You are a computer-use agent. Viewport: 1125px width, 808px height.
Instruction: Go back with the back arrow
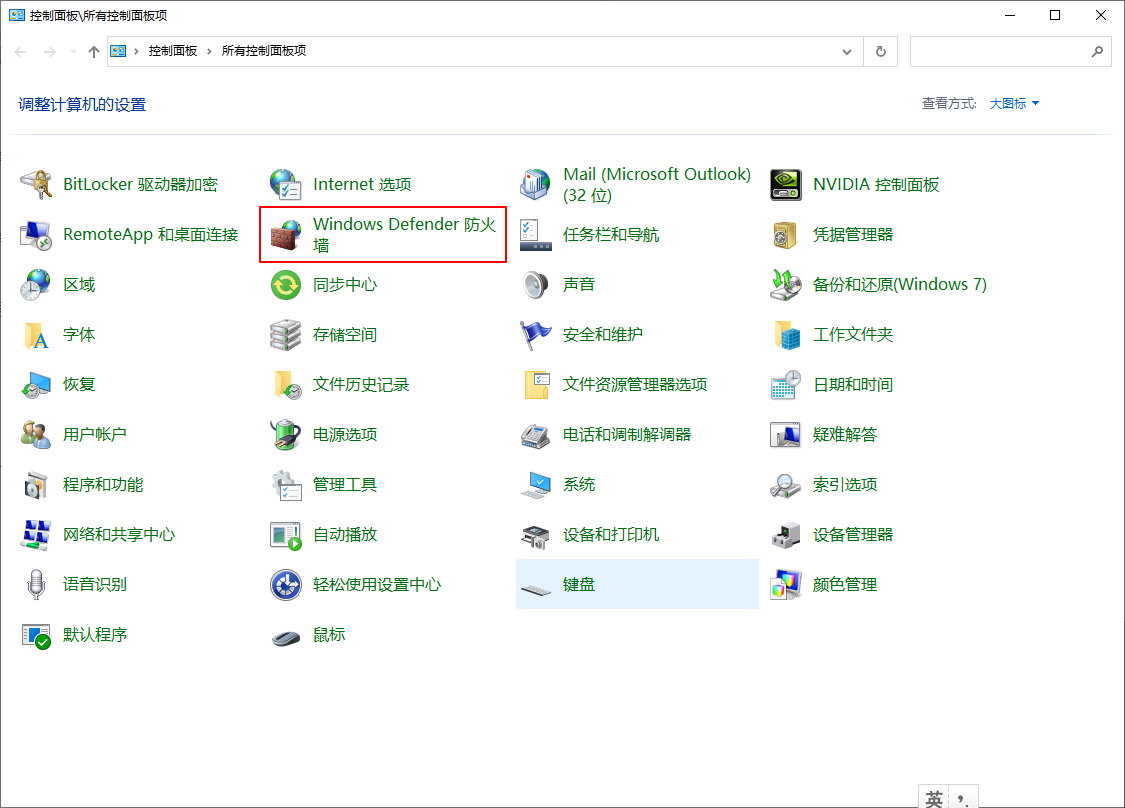(20, 52)
